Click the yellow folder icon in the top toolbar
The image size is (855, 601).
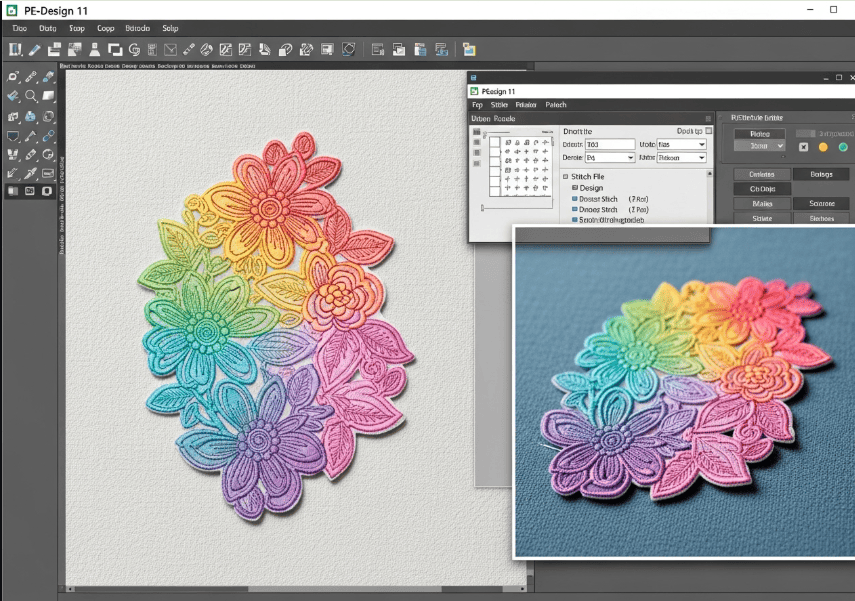[469, 50]
